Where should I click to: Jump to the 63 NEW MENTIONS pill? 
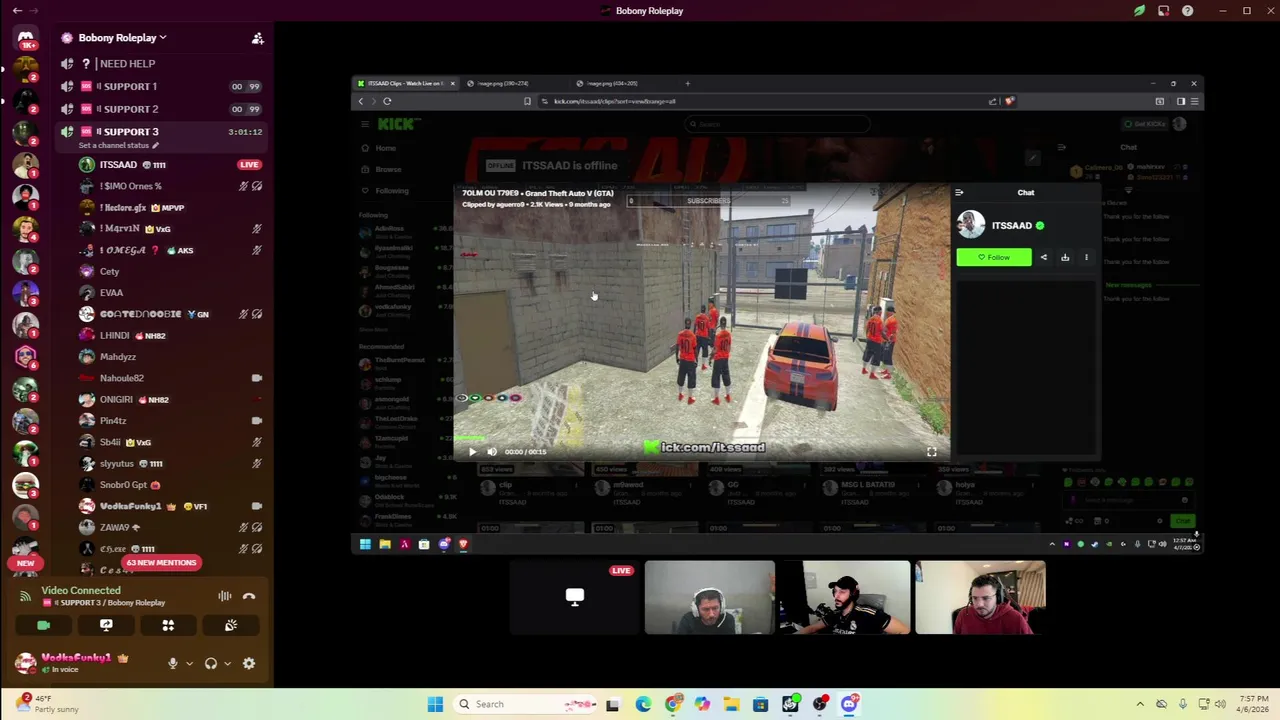click(x=161, y=563)
